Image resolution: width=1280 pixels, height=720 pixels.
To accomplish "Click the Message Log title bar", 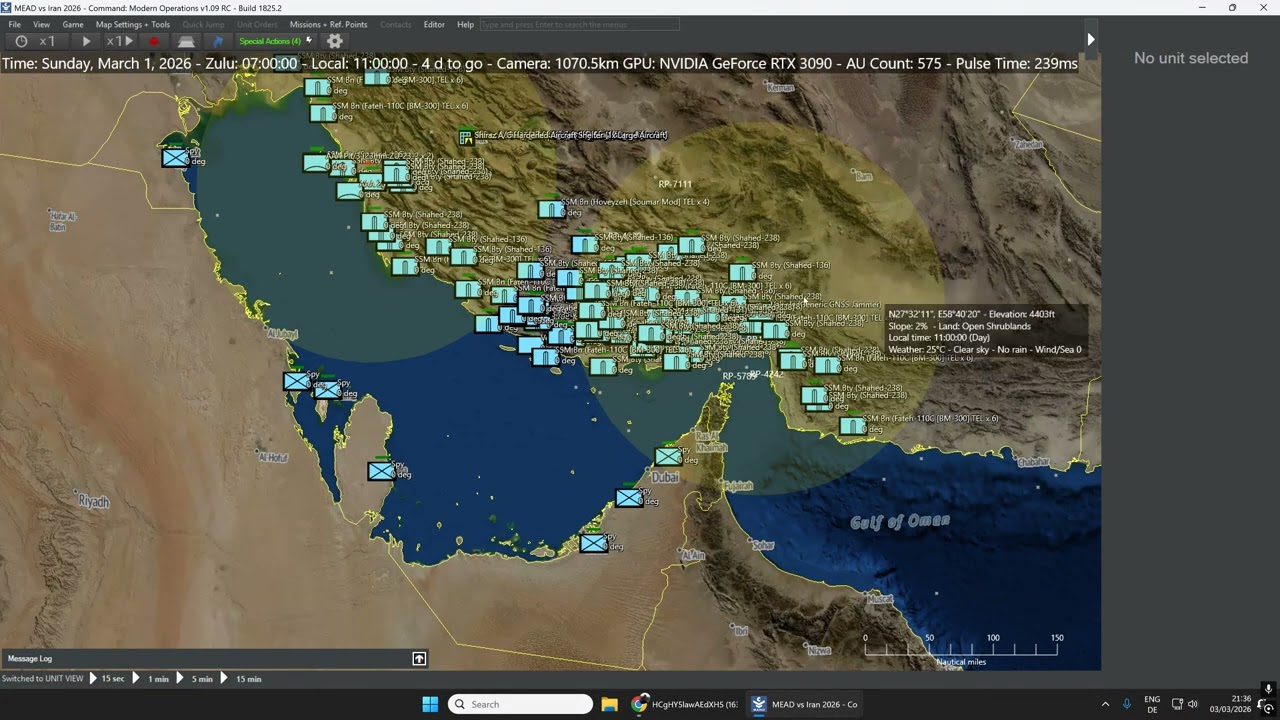I will pyautogui.click(x=215, y=658).
